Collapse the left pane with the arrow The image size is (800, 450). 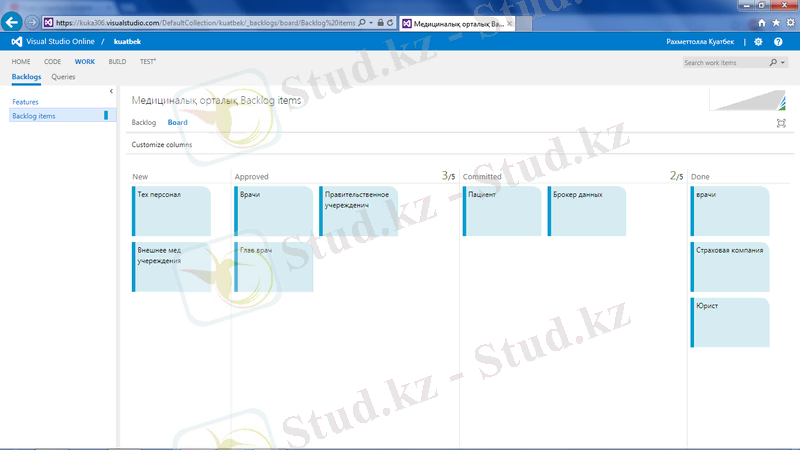click(111, 91)
